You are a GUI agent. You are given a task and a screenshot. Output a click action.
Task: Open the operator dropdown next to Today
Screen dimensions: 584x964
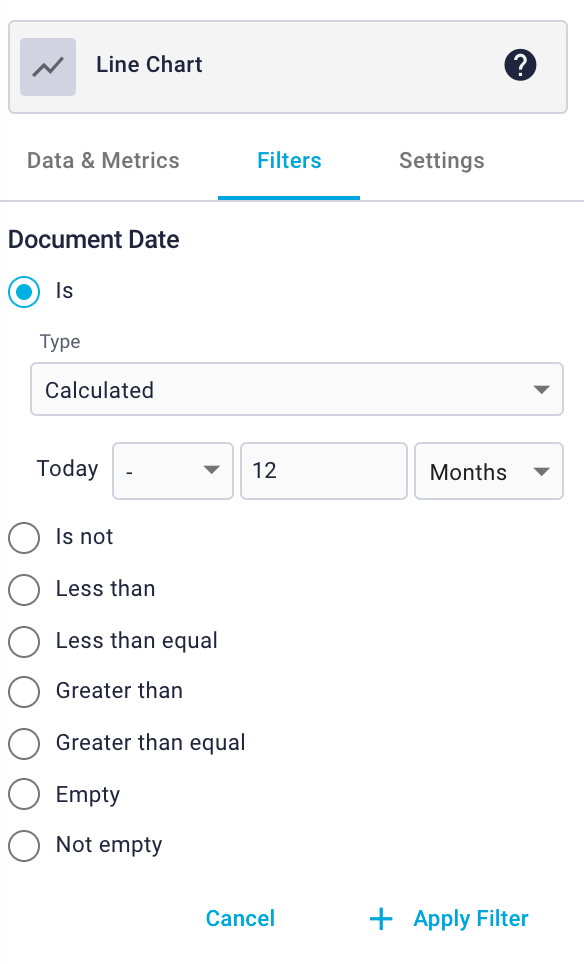pos(172,471)
